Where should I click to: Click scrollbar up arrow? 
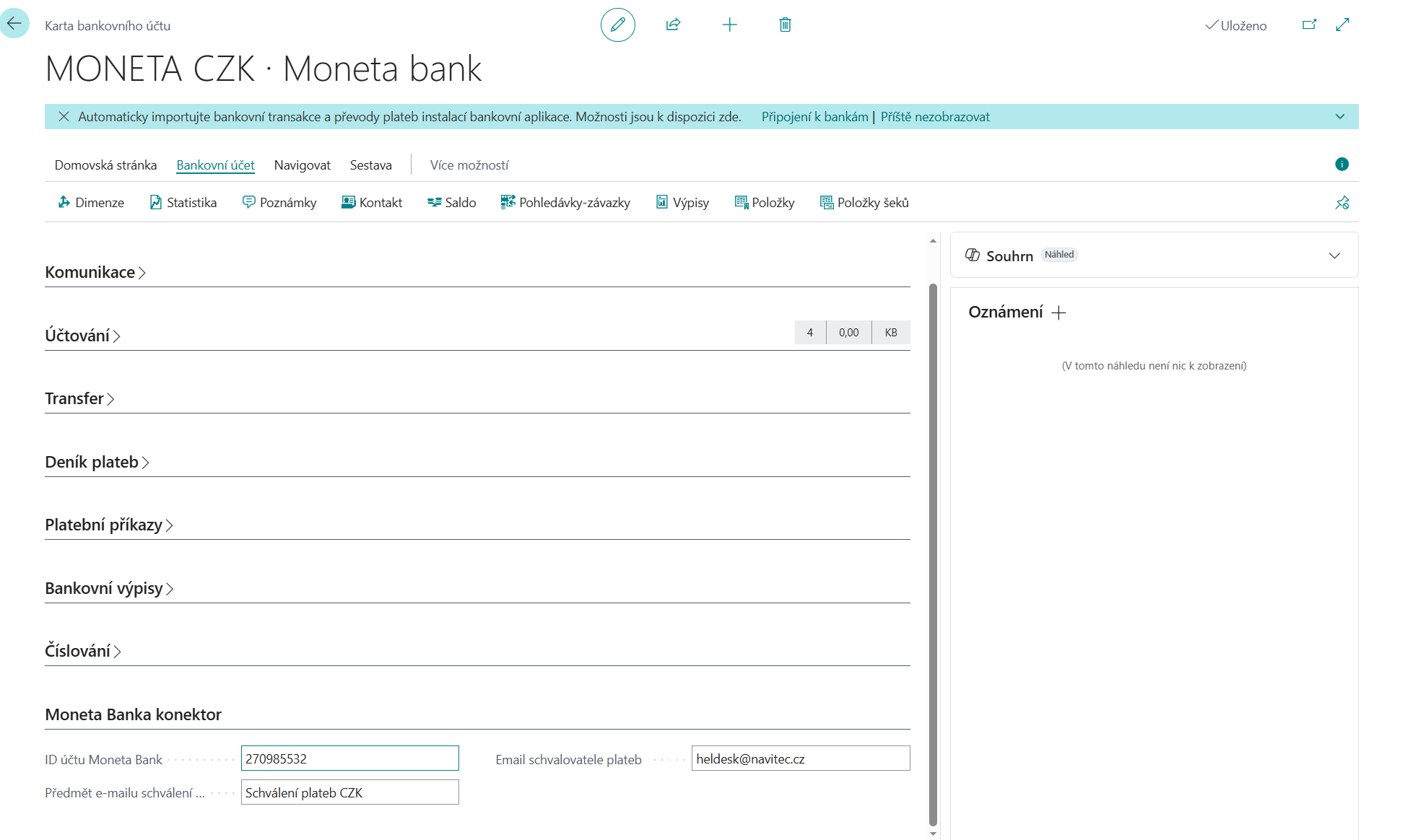933,241
